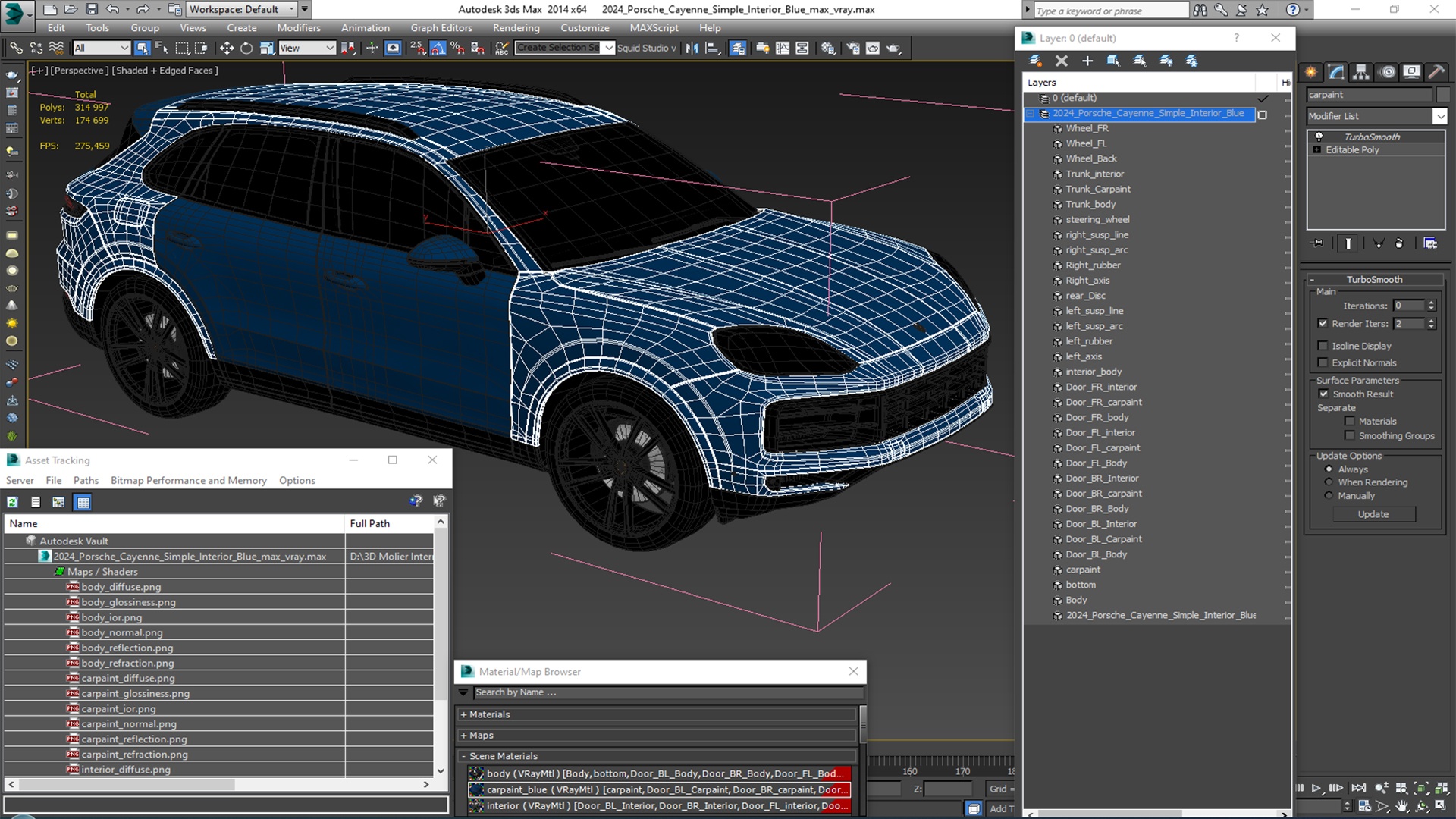The height and width of the screenshot is (819, 1456).
Task: Click in Search by Name field
Action: coord(668,692)
